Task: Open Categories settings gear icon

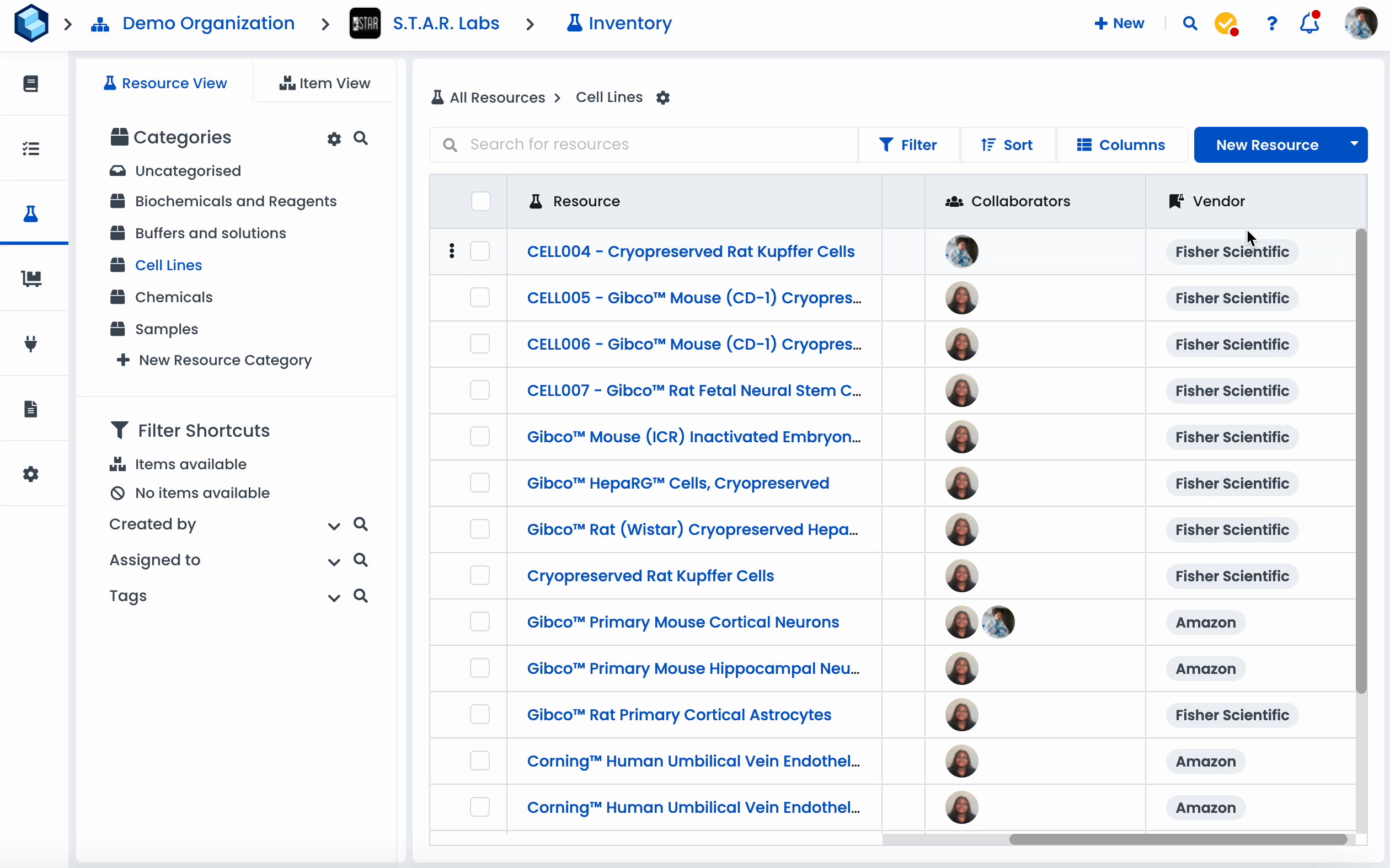Action: pyautogui.click(x=334, y=138)
